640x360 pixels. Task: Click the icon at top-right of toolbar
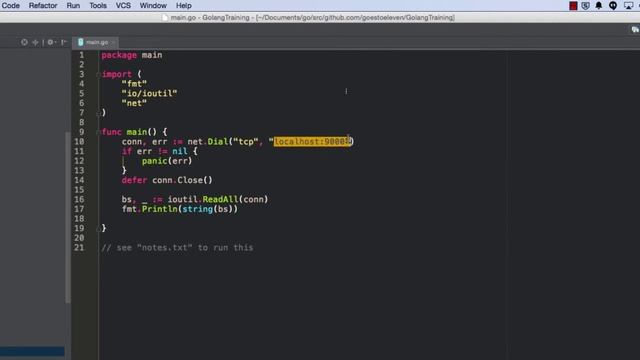click(635, 30)
